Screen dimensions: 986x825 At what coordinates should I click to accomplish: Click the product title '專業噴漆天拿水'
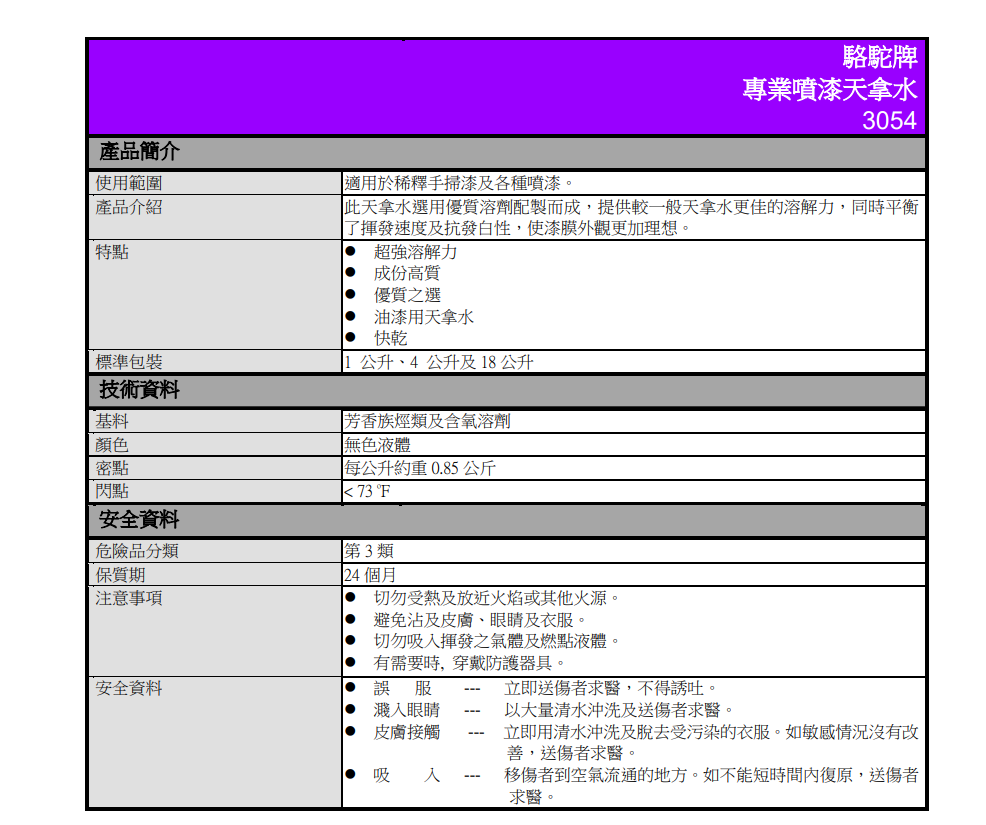[x=829, y=89]
